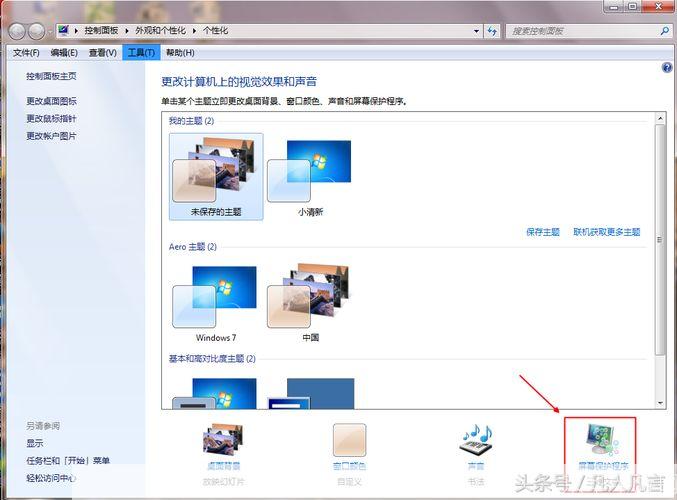The height and width of the screenshot is (500, 677).
Task: Select the Windows 7 Aero theme
Action: 216,302
